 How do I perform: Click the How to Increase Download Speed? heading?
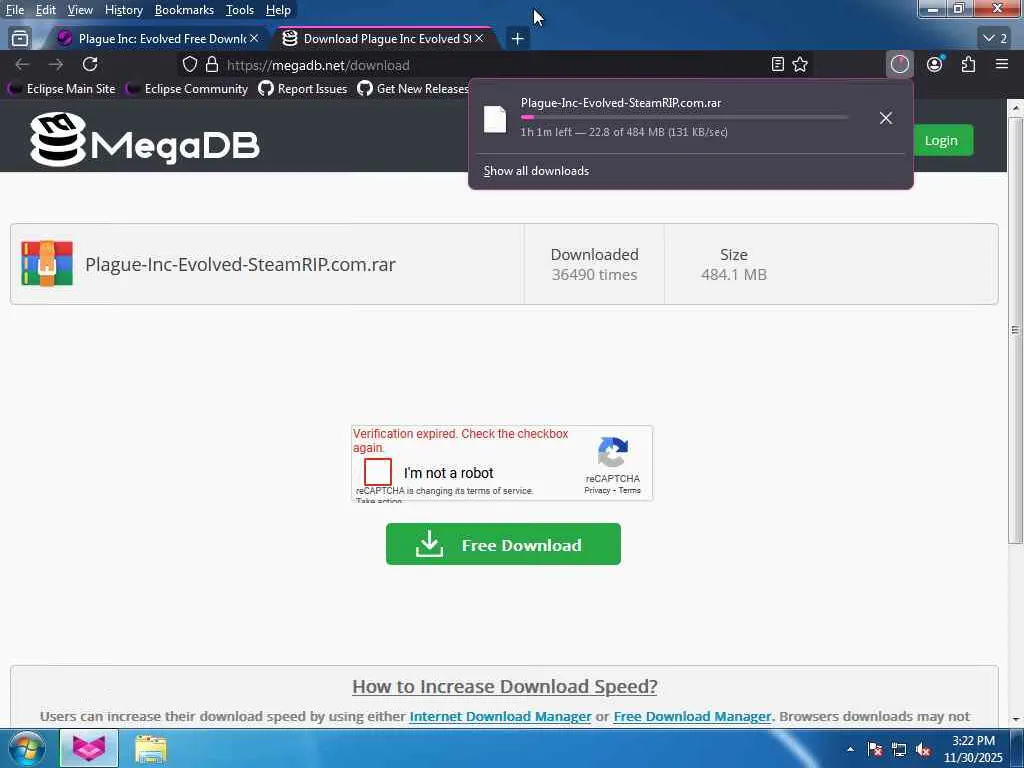pos(504,686)
